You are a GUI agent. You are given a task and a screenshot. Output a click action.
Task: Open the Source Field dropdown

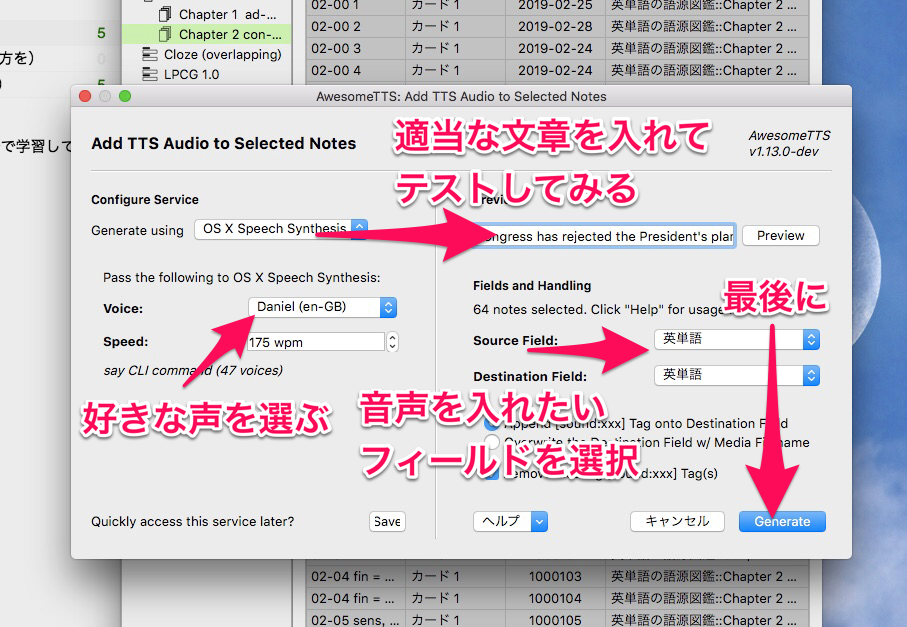(737, 340)
